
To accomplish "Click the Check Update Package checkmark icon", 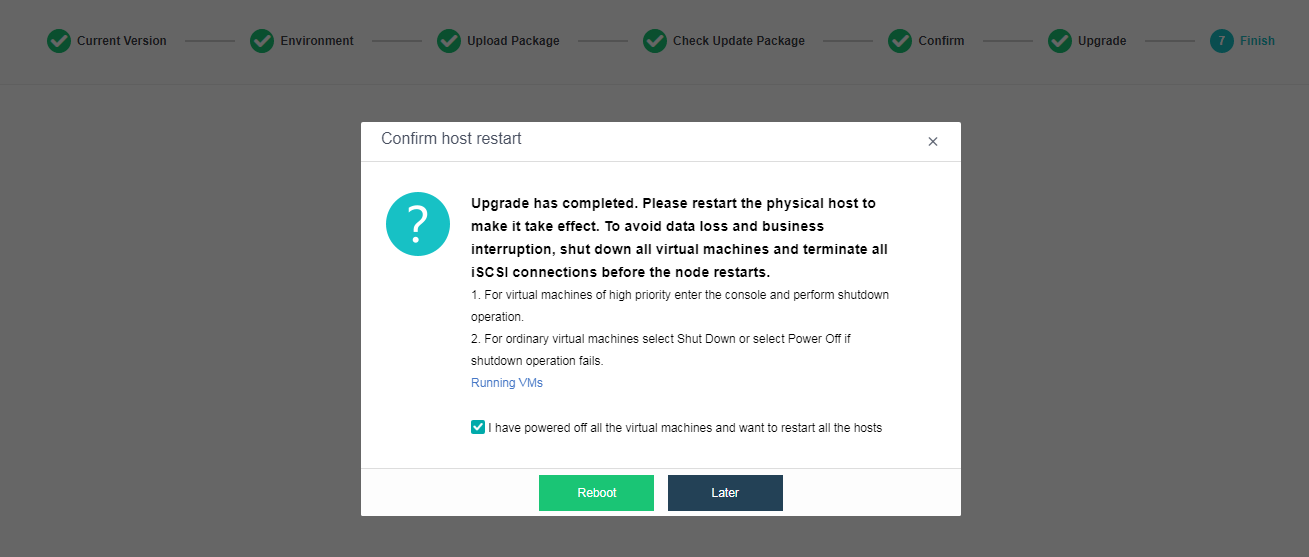I will click(x=655, y=41).
